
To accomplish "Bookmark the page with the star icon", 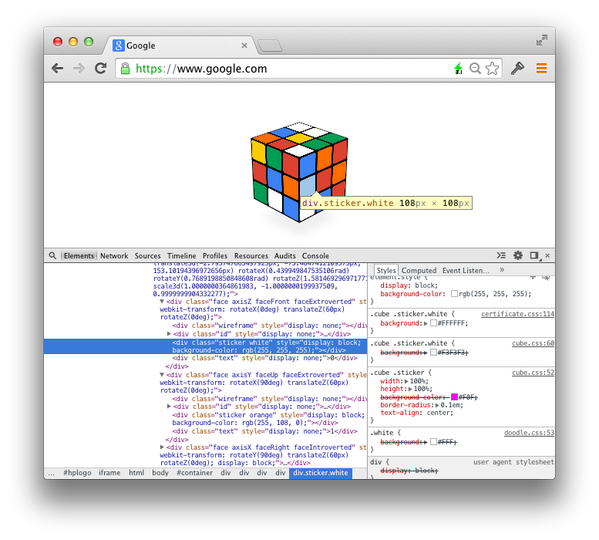I will (x=492, y=68).
